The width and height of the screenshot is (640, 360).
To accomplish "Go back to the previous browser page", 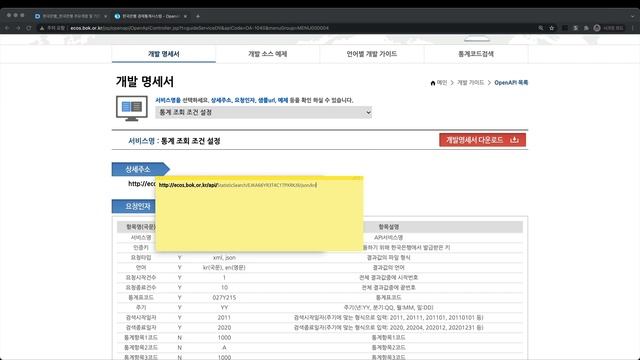I will (7, 28).
